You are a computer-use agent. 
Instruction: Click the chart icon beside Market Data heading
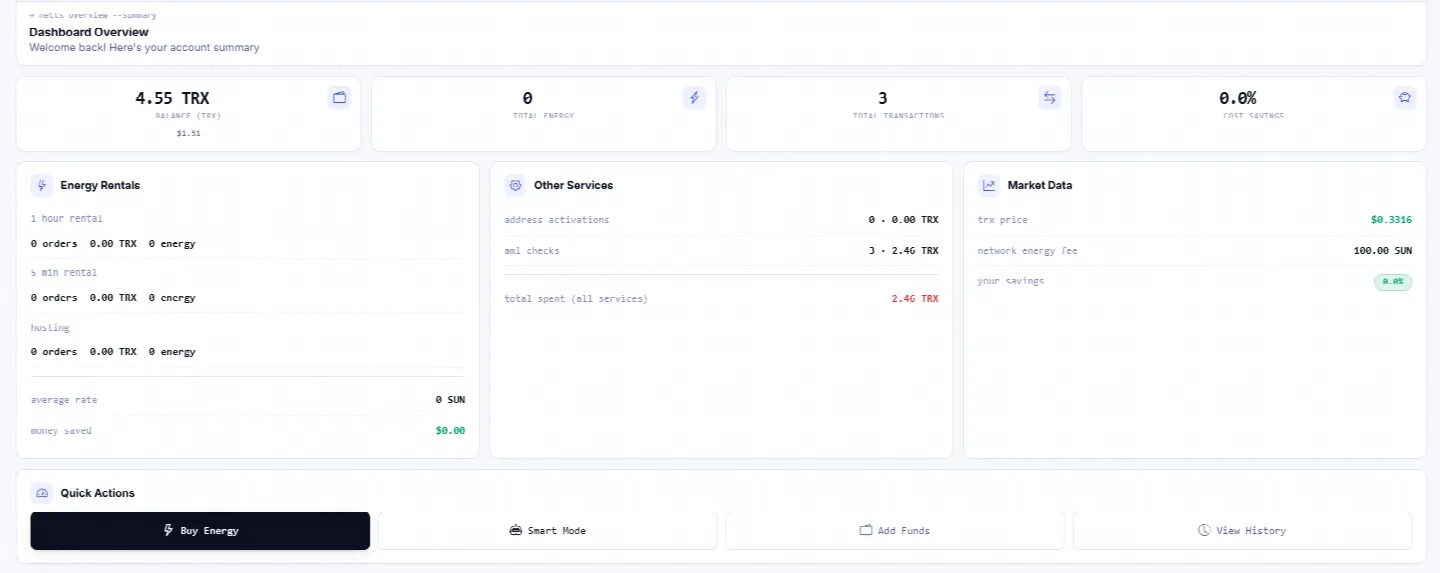[989, 185]
